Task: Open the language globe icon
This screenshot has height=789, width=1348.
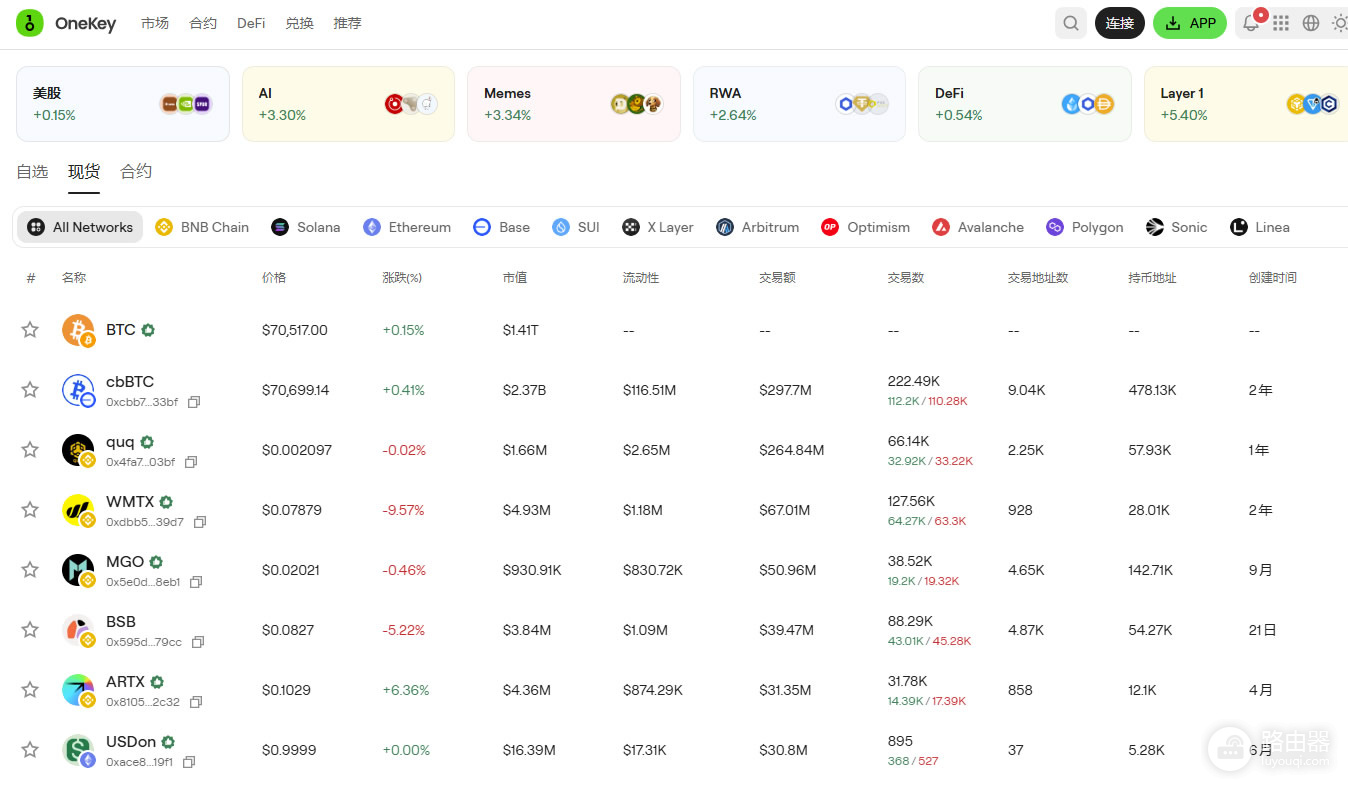Action: click(x=1311, y=23)
